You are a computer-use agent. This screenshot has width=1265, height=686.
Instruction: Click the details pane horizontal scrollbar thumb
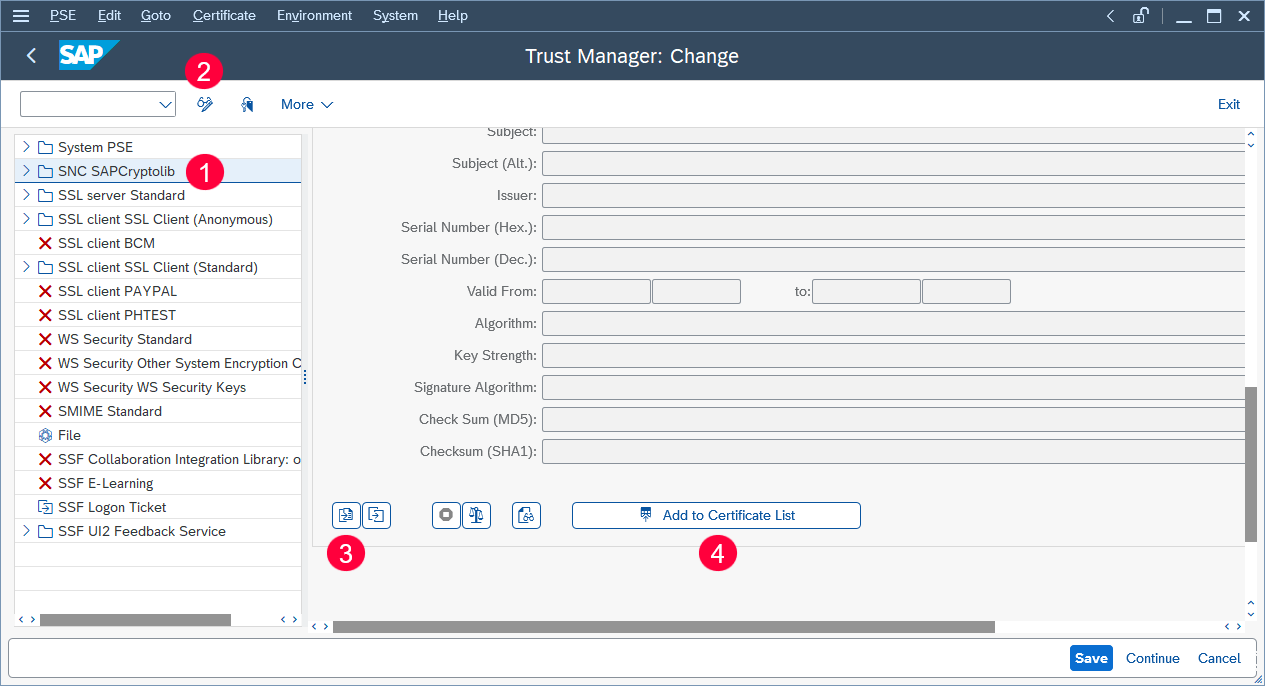pos(664,626)
